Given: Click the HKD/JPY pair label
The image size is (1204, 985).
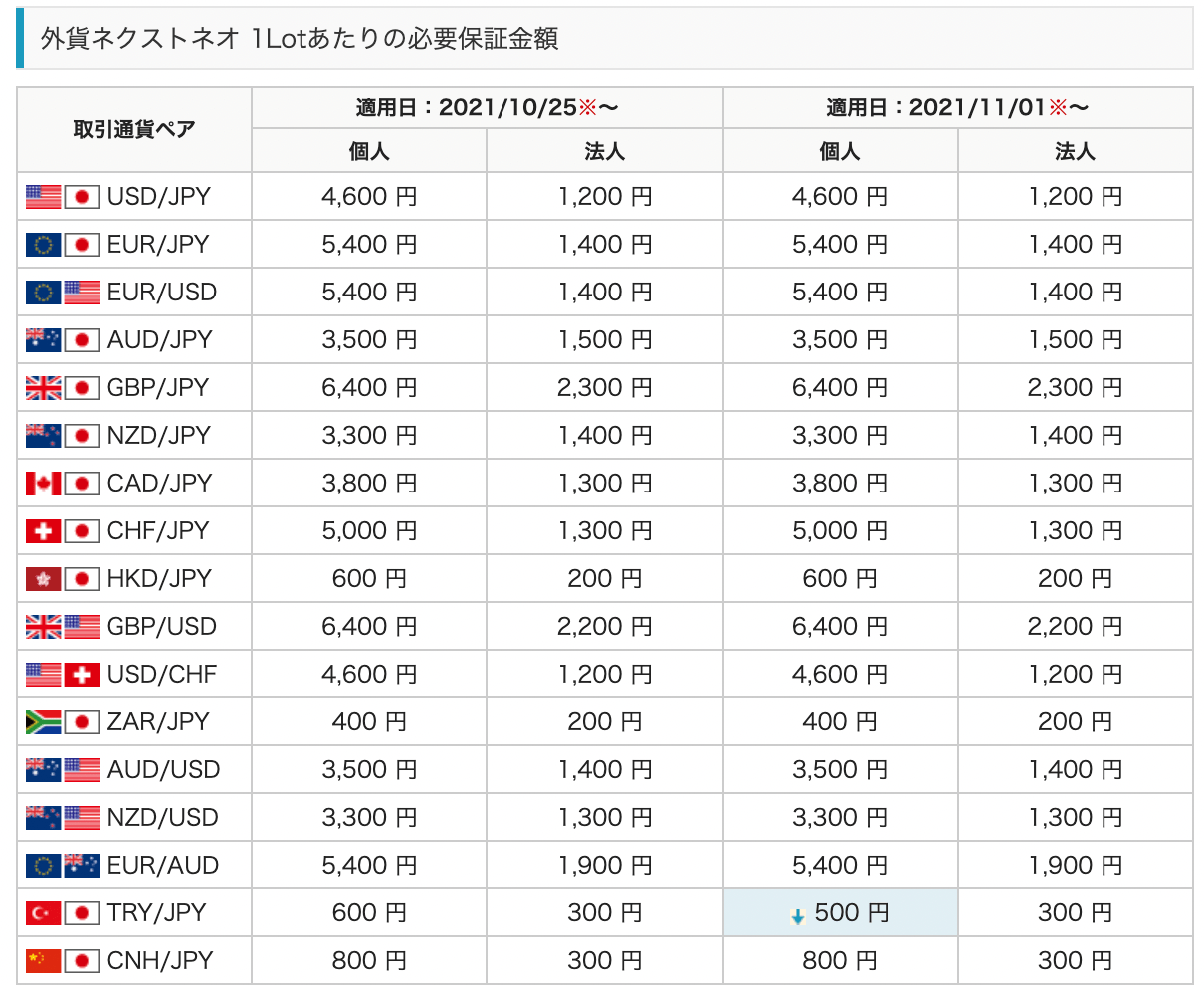Looking at the screenshot, I should (x=159, y=579).
